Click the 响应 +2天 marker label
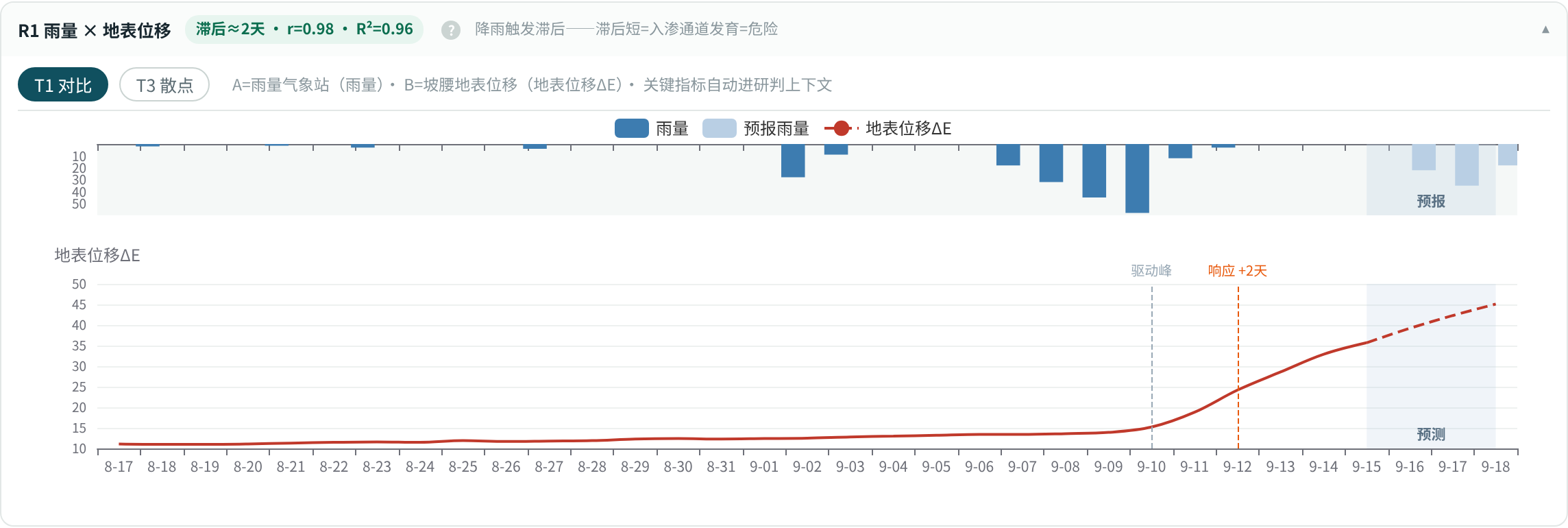Screen dimensions: 1568x528 [x=1238, y=271]
